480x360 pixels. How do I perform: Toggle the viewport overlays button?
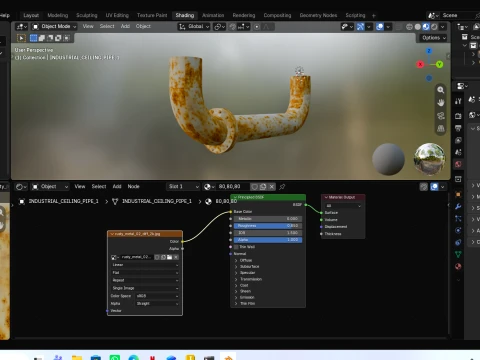click(x=380, y=27)
